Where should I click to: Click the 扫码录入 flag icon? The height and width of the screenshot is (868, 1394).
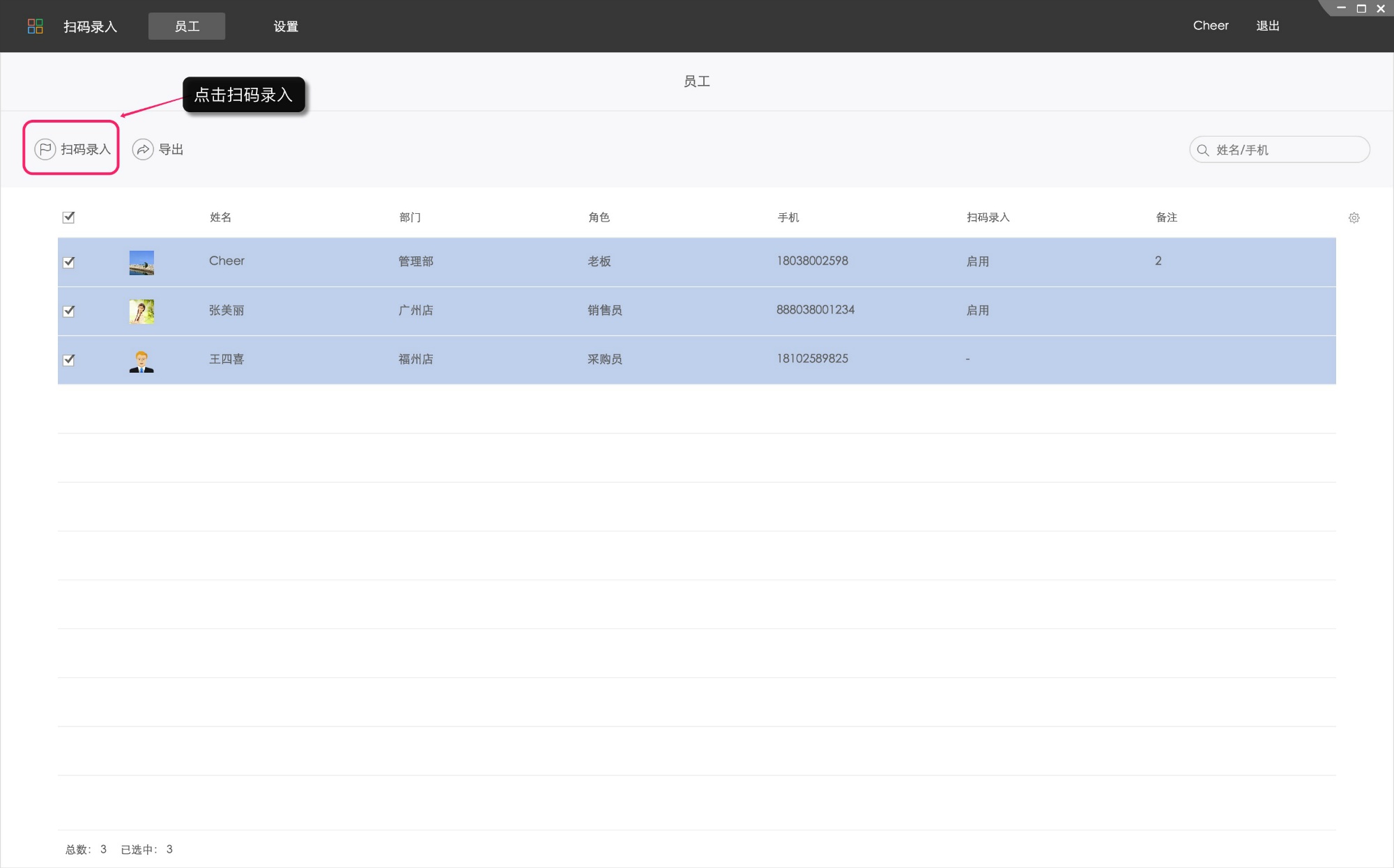45,150
